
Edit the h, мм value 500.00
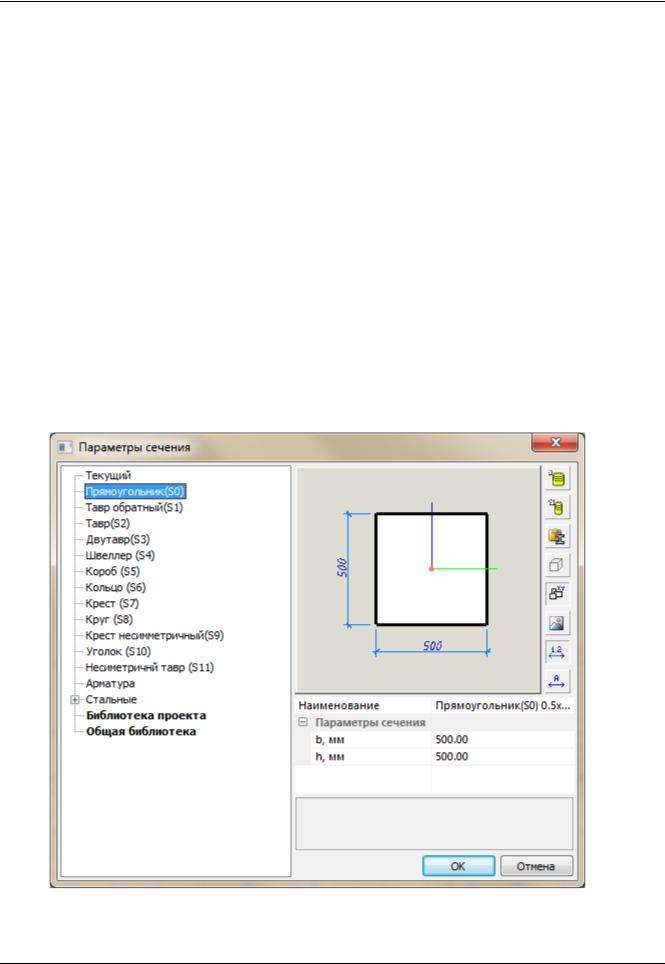pyautogui.click(x=503, y=756)
